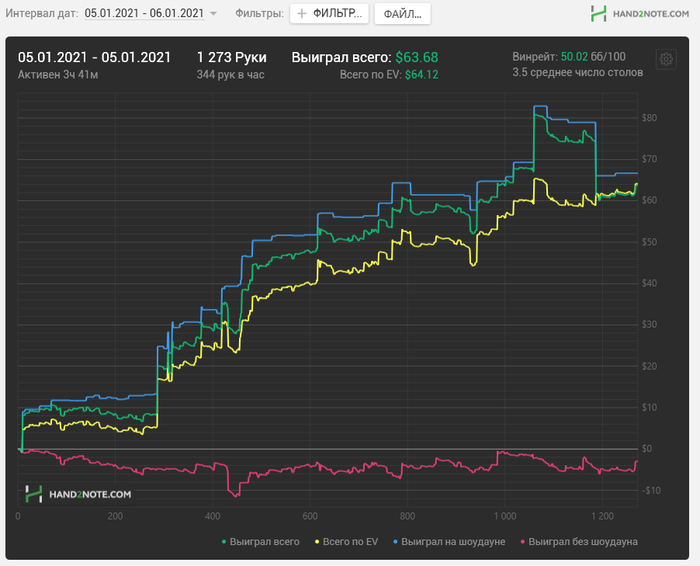Click the yellow legend dot for Всего по EV
Image resolution: width=700 pixels, height=566 pixels.
point(317,542)
